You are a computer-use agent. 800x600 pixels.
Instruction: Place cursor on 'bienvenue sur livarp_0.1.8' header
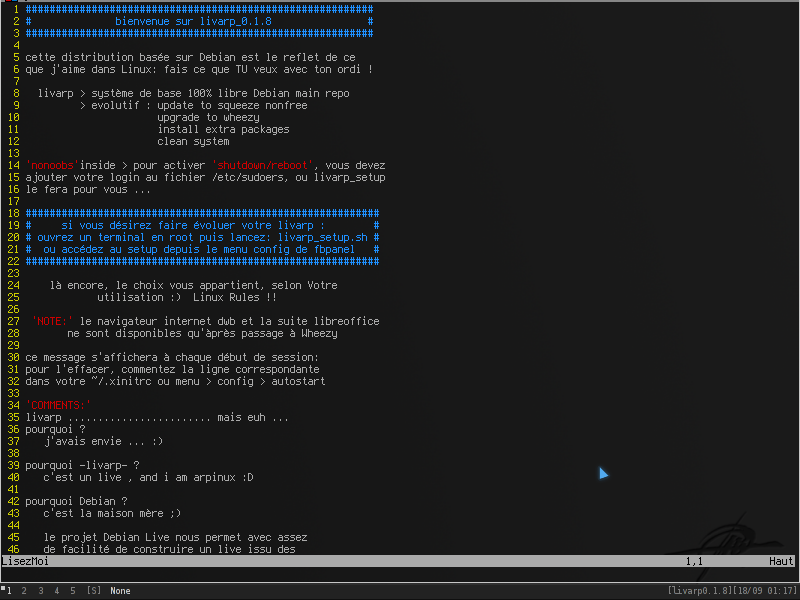pyautogui.click(x=193, y=21)
